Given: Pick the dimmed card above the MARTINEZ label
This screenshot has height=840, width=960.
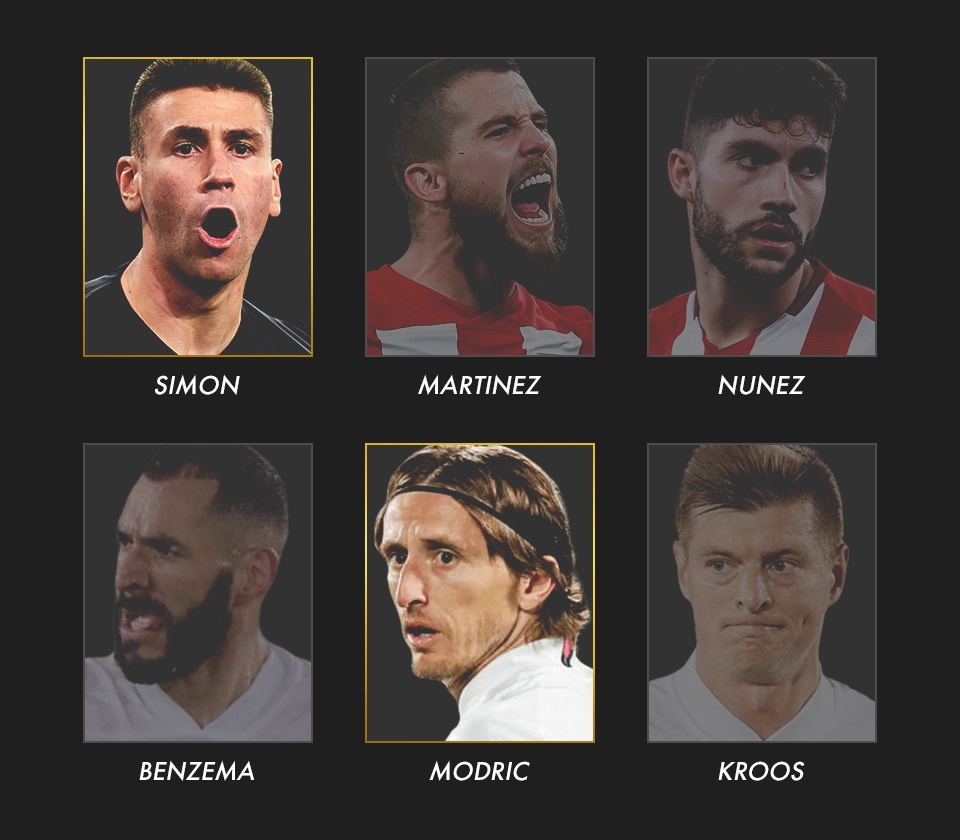Looking at the screenshot, I should click(x=479, y=207).
